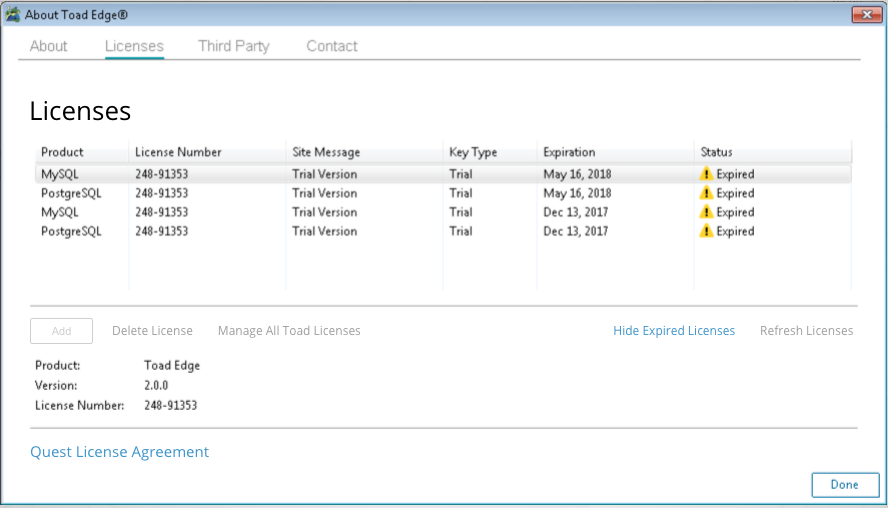Image resolution: width=888 pixels, height=508 pixels.
Task: Select the PostgreSQL row expiring Dec 13, 2017
Action: pos(443,231)
